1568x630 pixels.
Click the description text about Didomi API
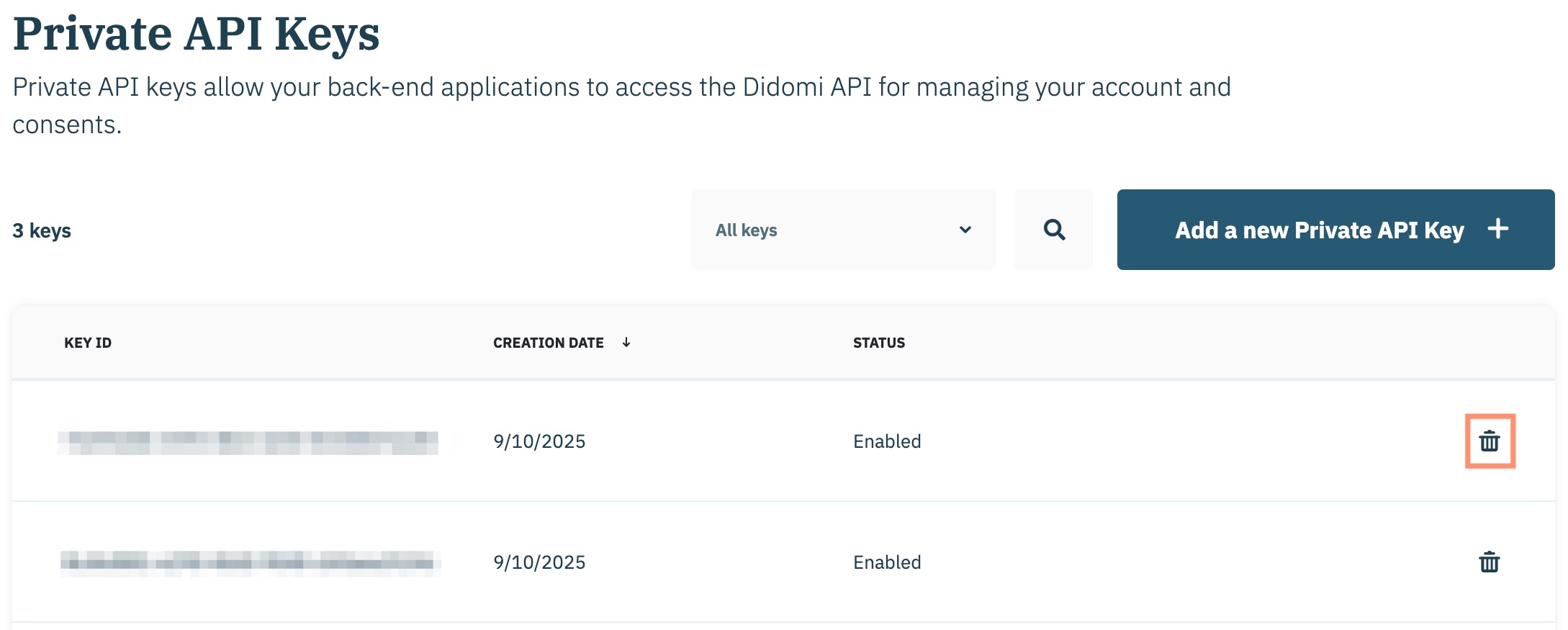coord(621,88)
